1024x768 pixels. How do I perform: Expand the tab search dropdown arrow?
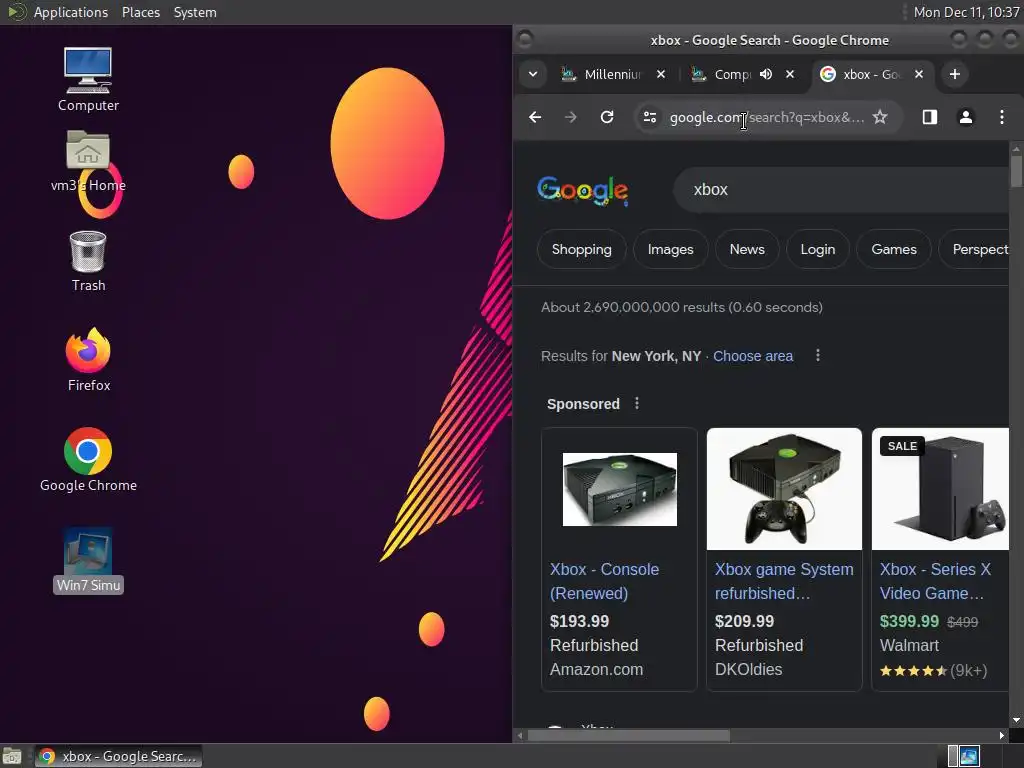tap(533, 74)
